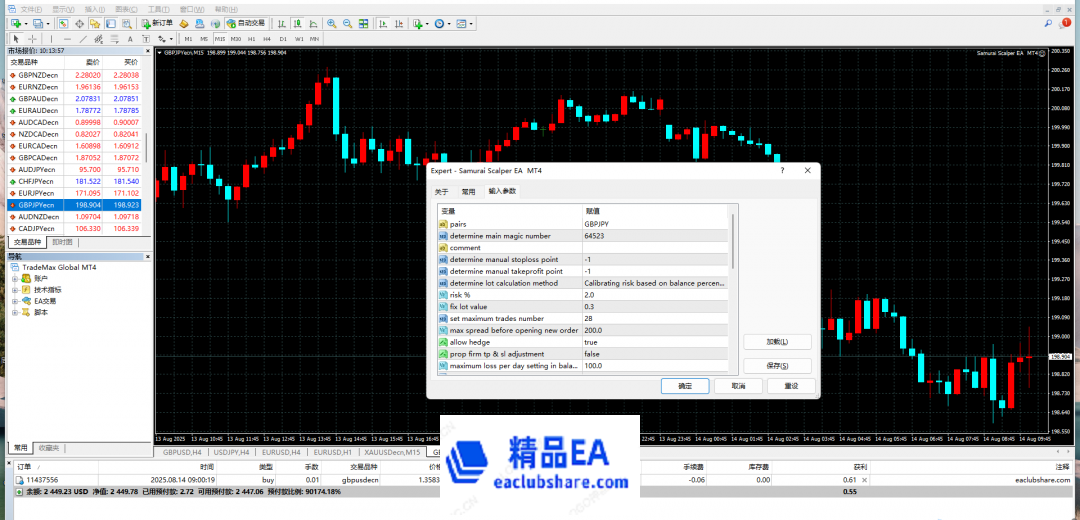The width and height of the screenshot is (1080, 520).
Task: Click the tile windows grid icon
Action: tap(362, 23)
